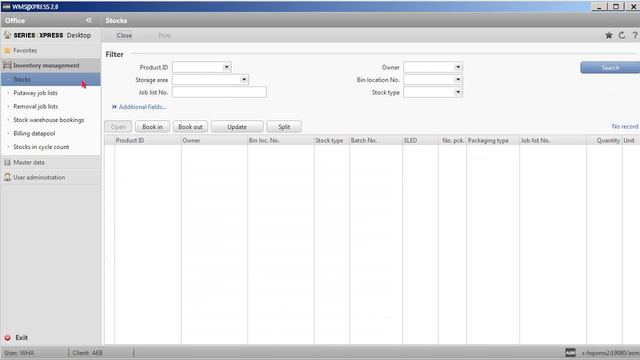640x360 pixels.
Task: Click the Favorites star icon in sidebar
Action: coord(7,50)
